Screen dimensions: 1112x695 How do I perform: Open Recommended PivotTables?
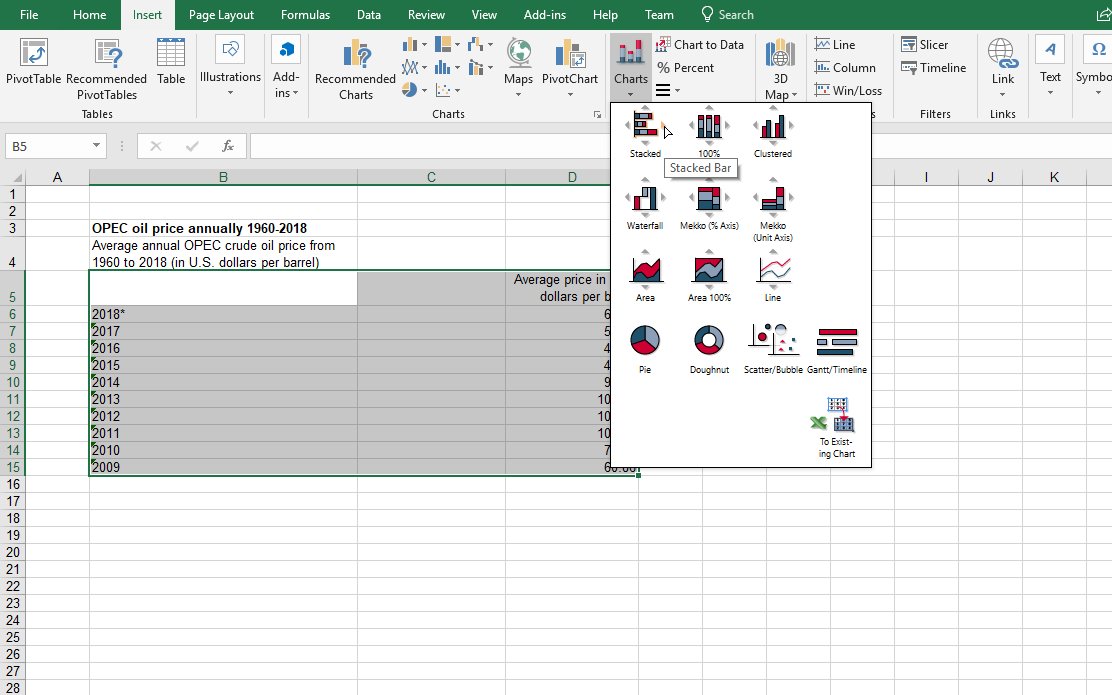tap(106, 70)
